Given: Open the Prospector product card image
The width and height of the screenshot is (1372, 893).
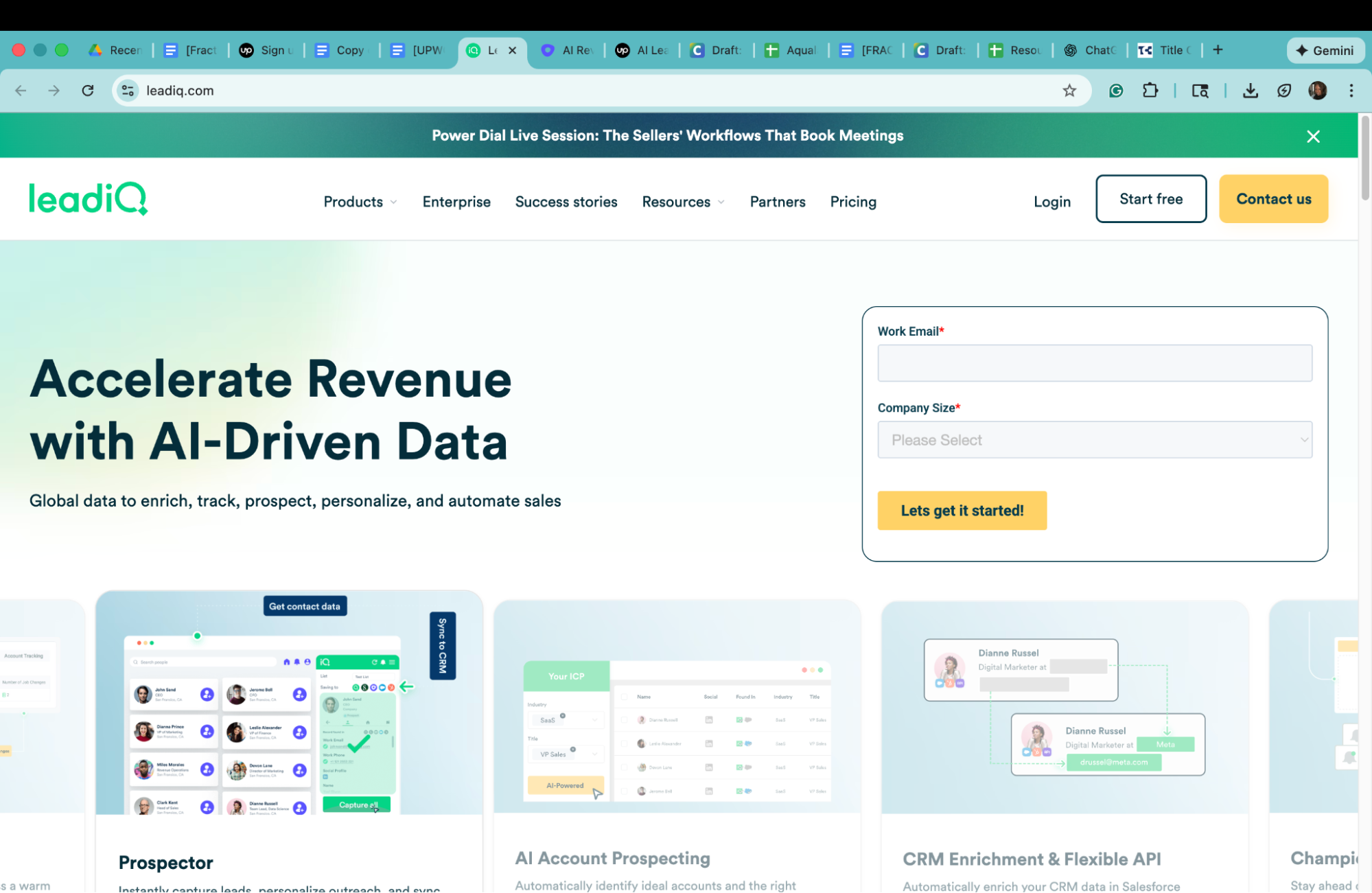Looking at the screenshot, I should tap(289, 703).
